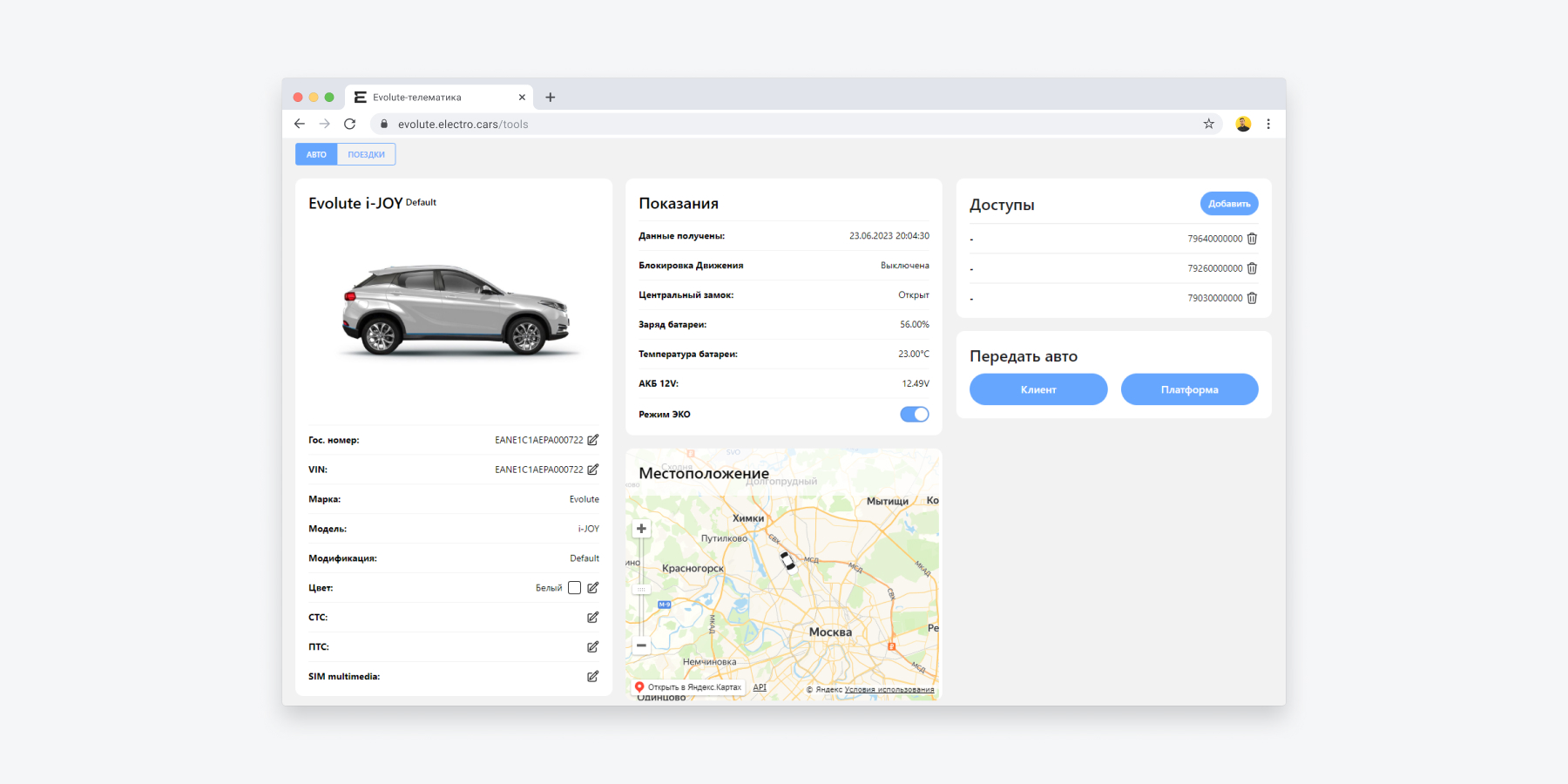The width and height of the screenshot is (1568, 784).
Task: Transfer car to Платформа
Action: click(x=1189, y=389)
